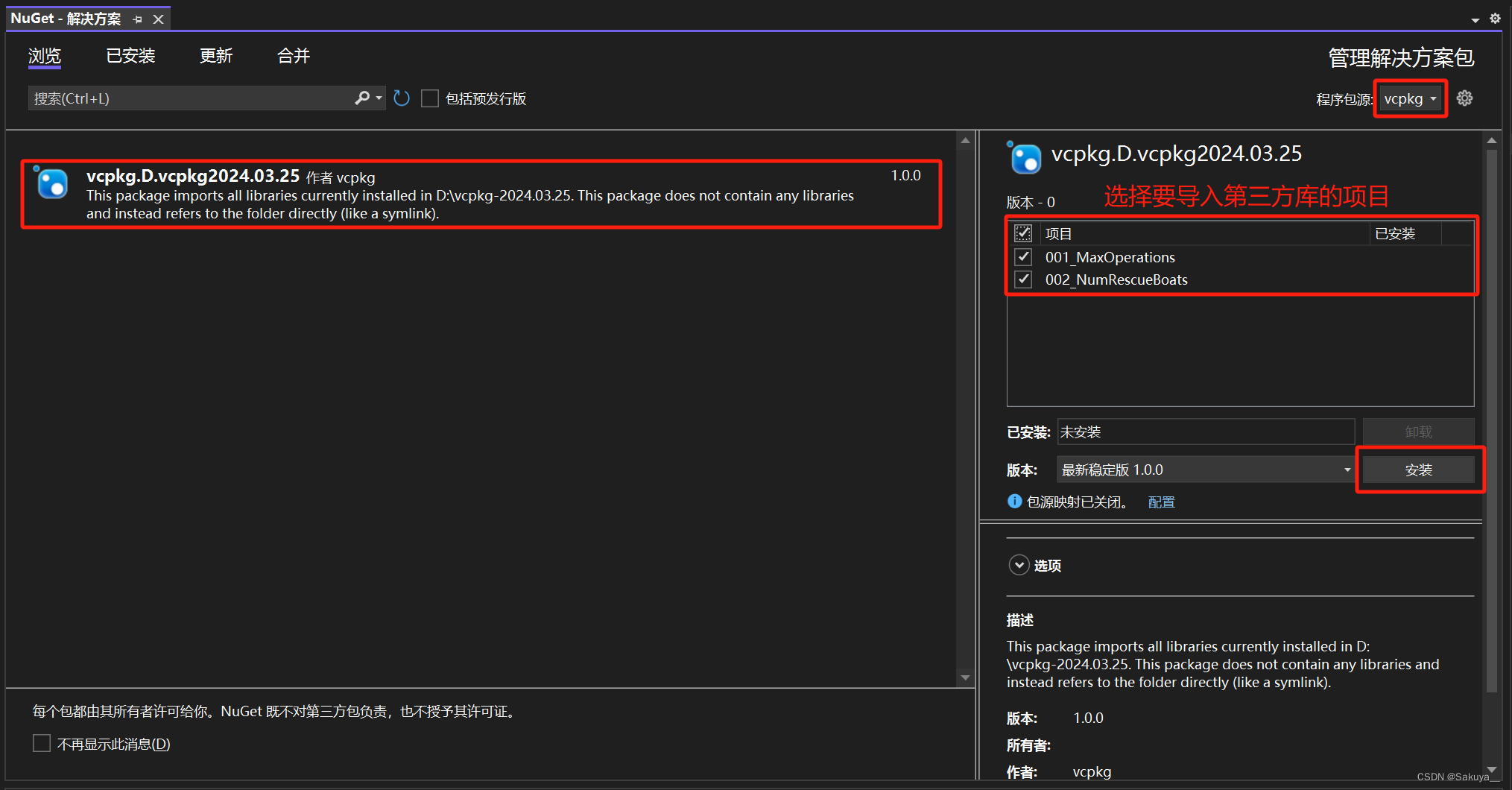The width and height of the screenshot is (1512, 790).
Task: Open the window options gear icon
Action: click(1495, 19)
